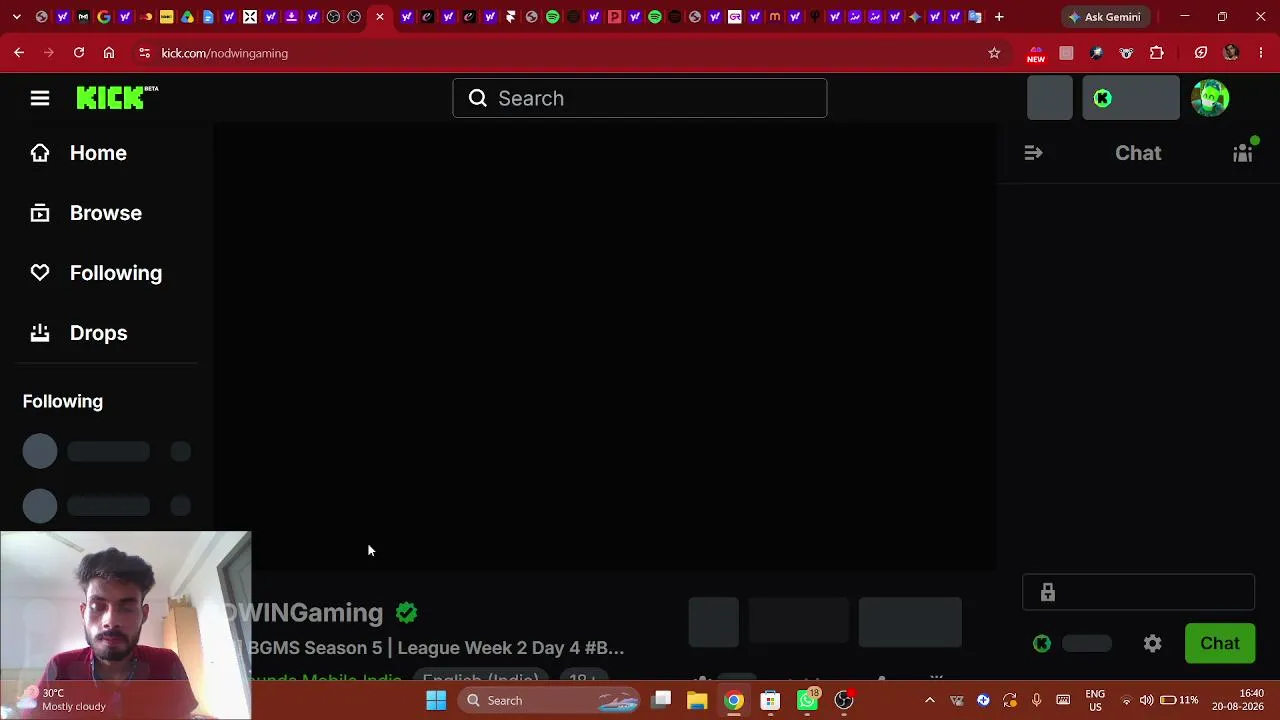
Task: Collapse the chat panel with arrow icon
Action: tap(1033, 153)
